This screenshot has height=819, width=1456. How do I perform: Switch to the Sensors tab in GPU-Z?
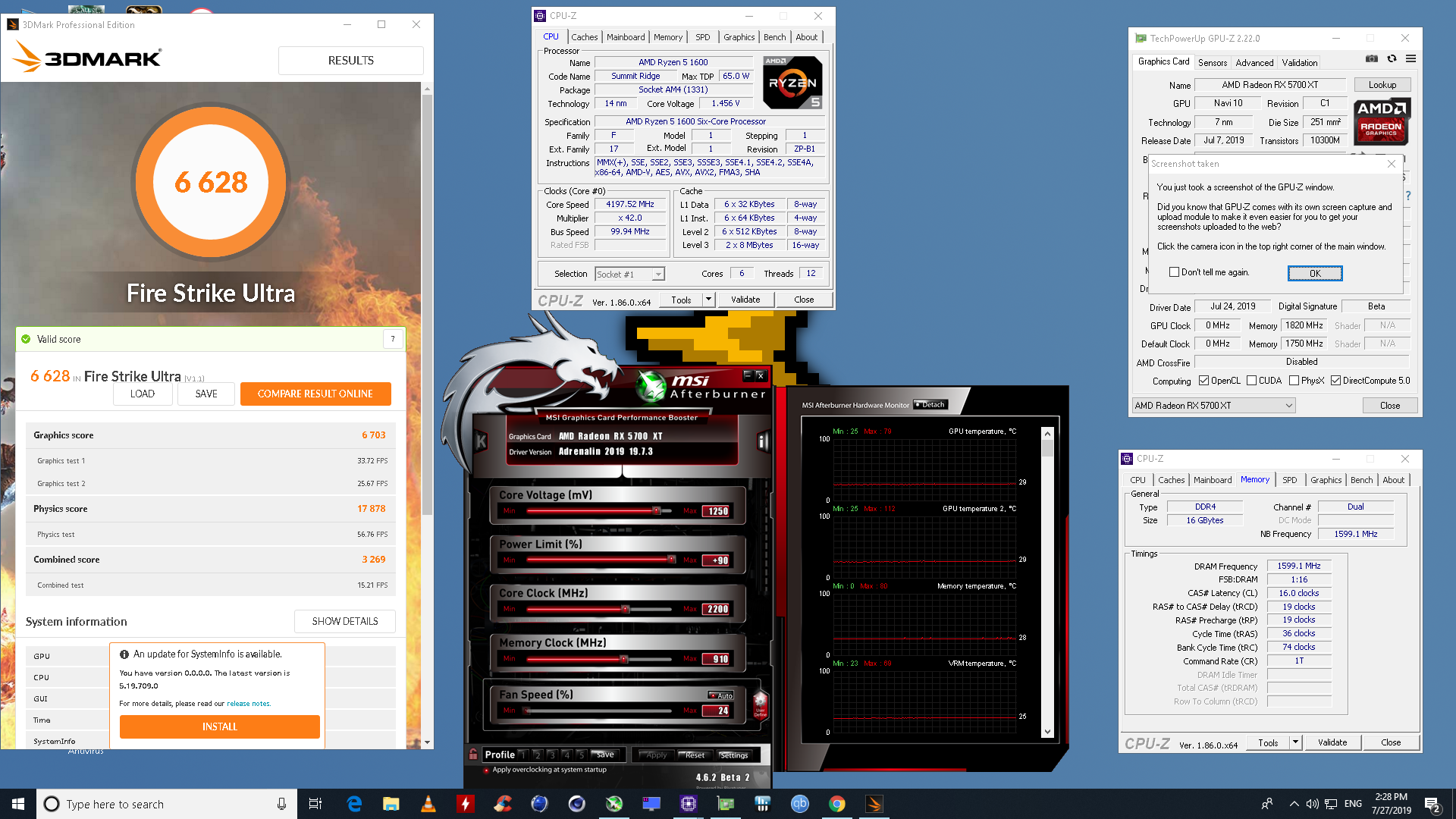1212,63
